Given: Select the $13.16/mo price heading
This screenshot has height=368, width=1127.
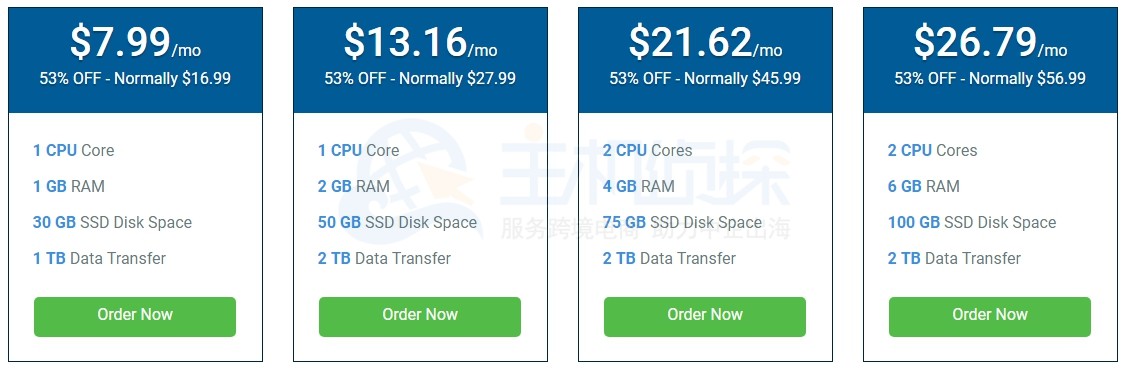Looking at the screenshot, I should point(420,42).
